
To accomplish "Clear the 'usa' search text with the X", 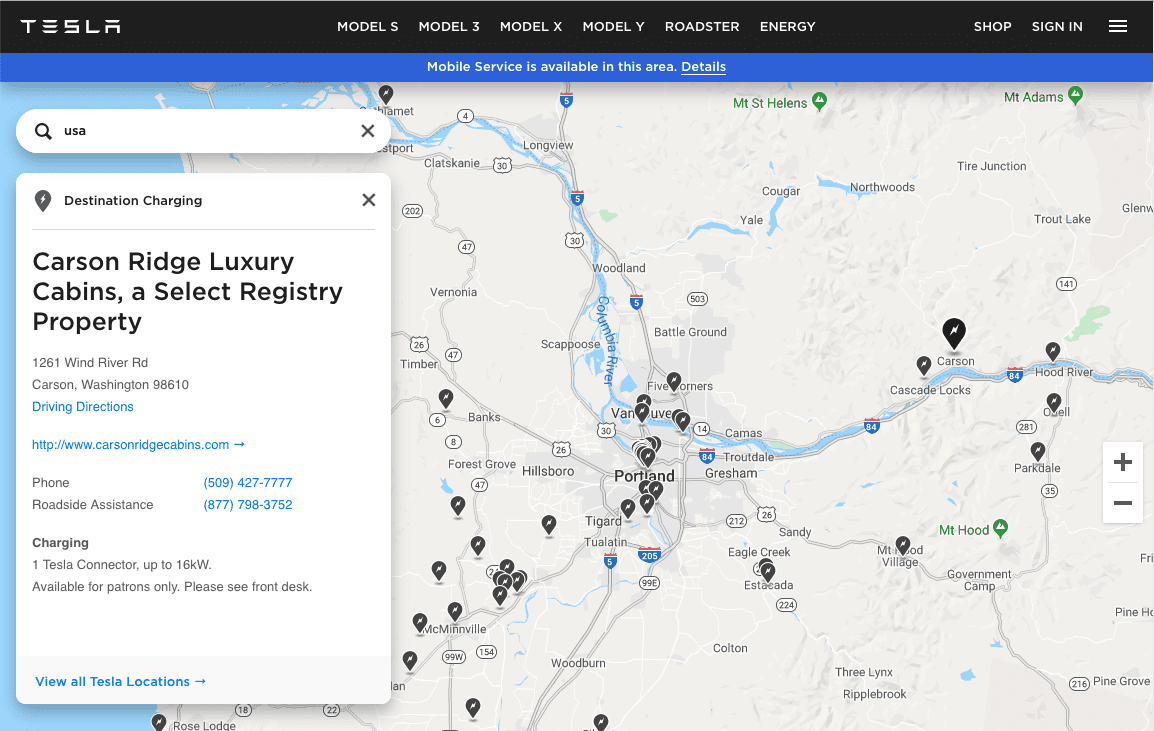I will (x=367, y=131).
